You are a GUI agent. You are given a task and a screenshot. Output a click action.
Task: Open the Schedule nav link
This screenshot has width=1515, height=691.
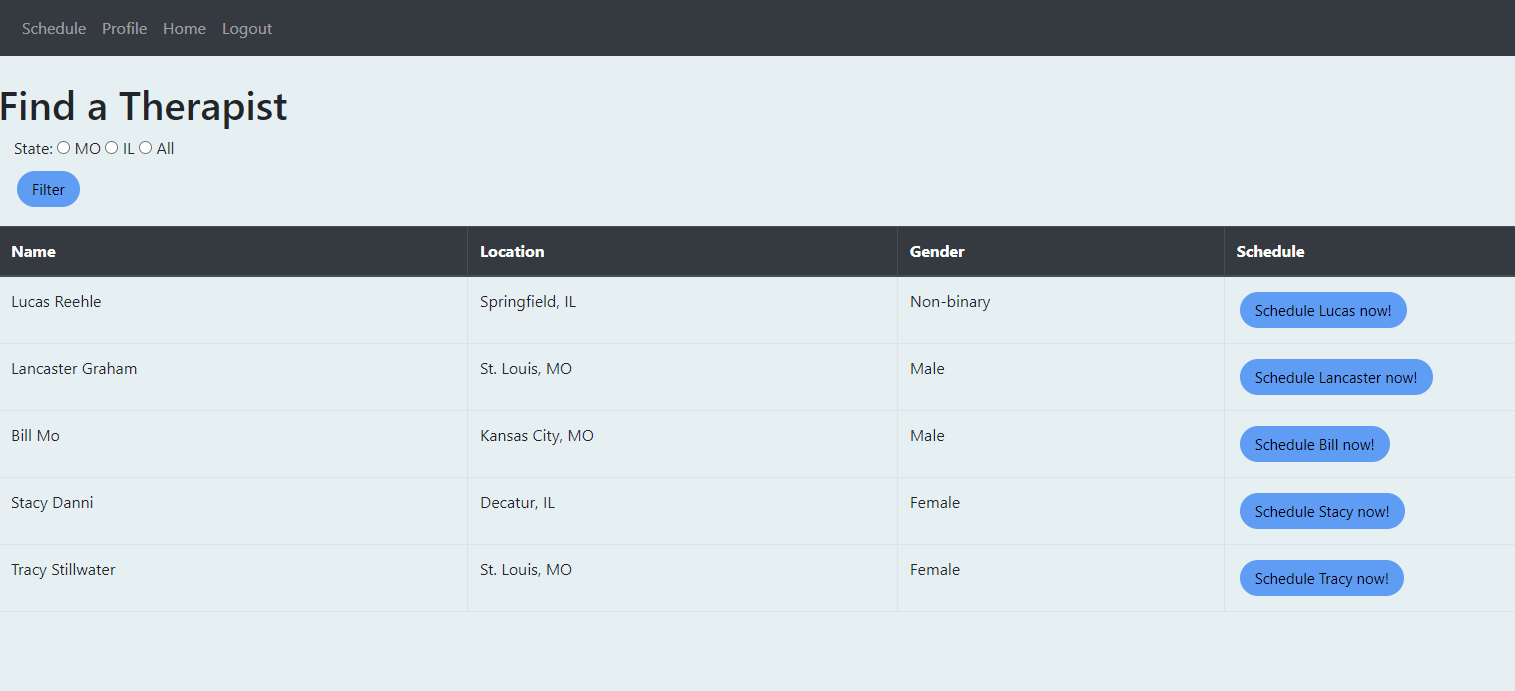tap(54, 28)
